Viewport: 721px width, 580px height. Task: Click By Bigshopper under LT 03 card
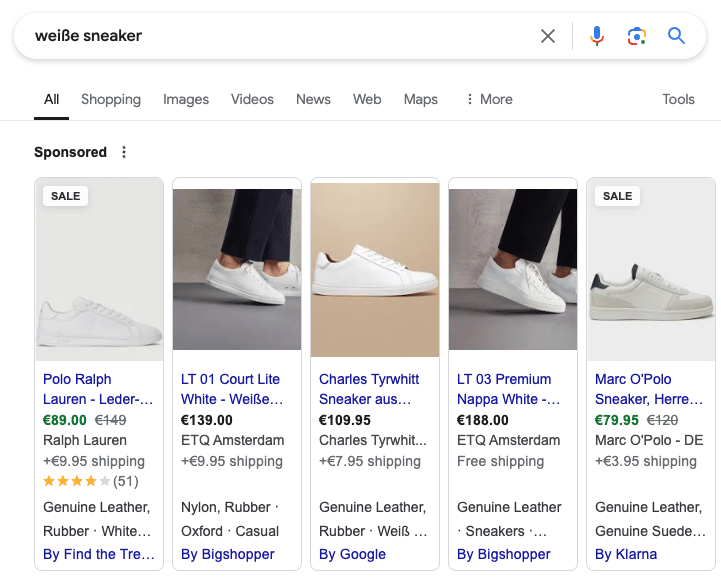(504, 554)
